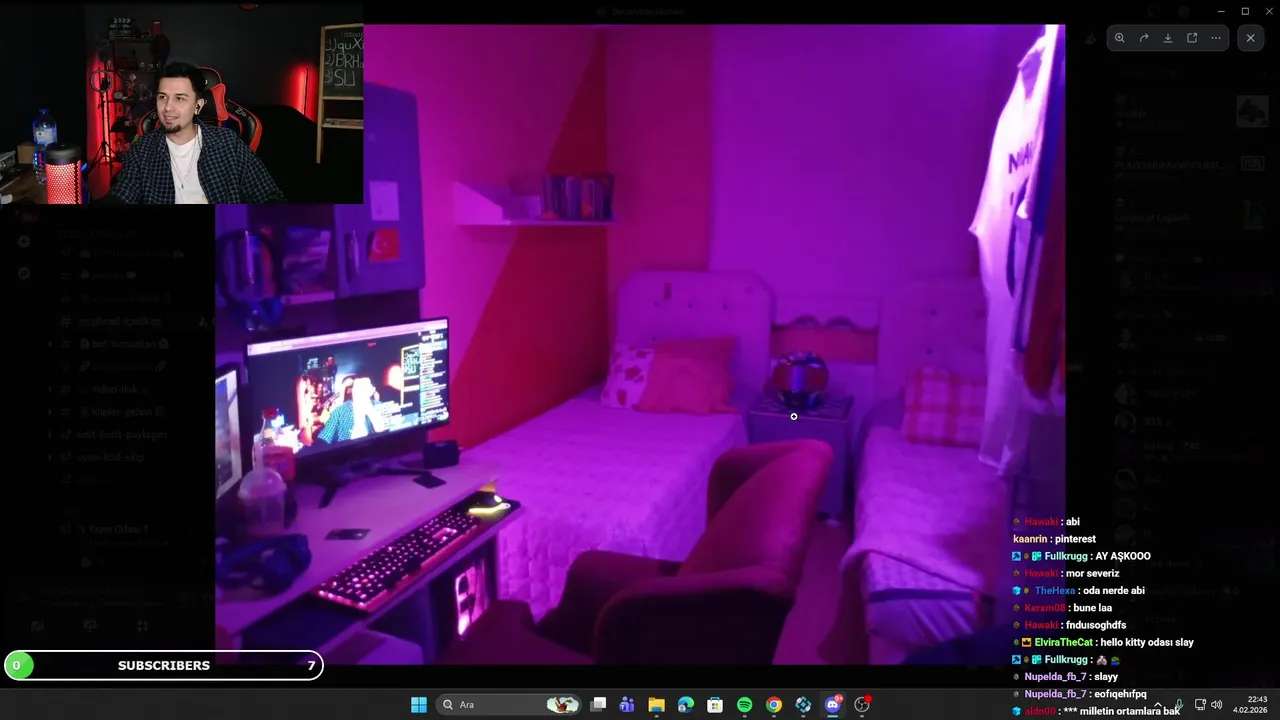
Task: Open Microsoft Edge from the taskbar
Action: (x=685, y=705)
